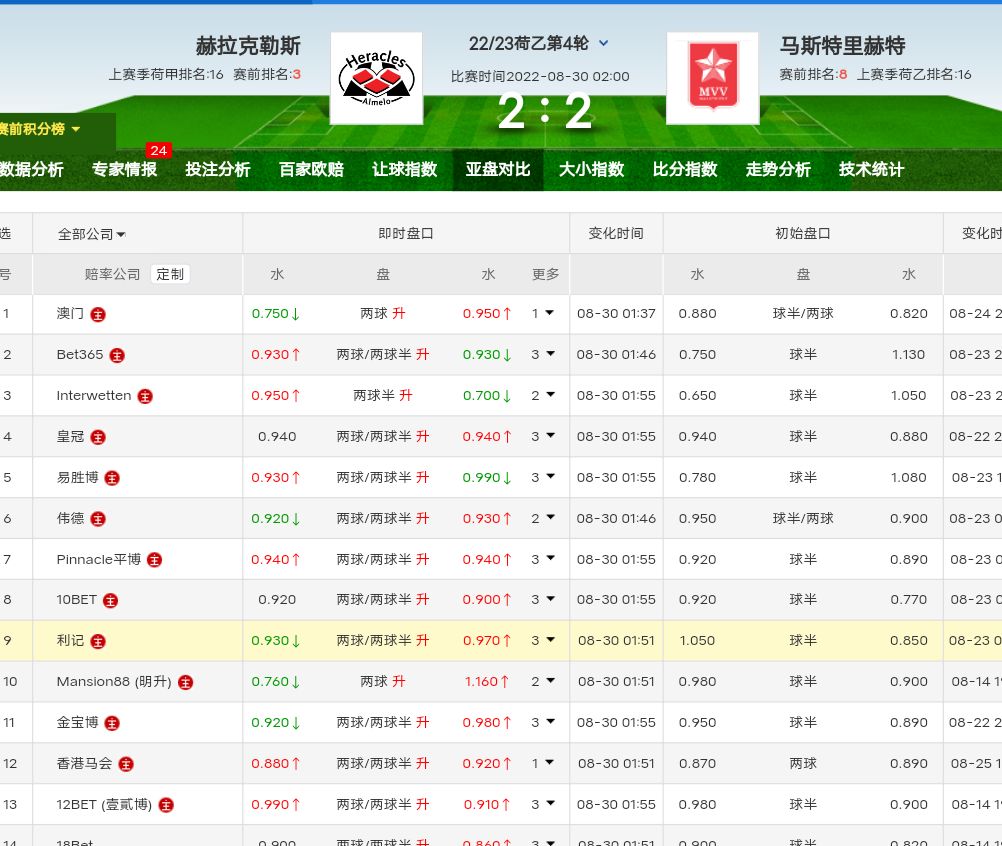Select the Mansion88 (明升) company row
Screen dimensions: 1002x846
114,682
